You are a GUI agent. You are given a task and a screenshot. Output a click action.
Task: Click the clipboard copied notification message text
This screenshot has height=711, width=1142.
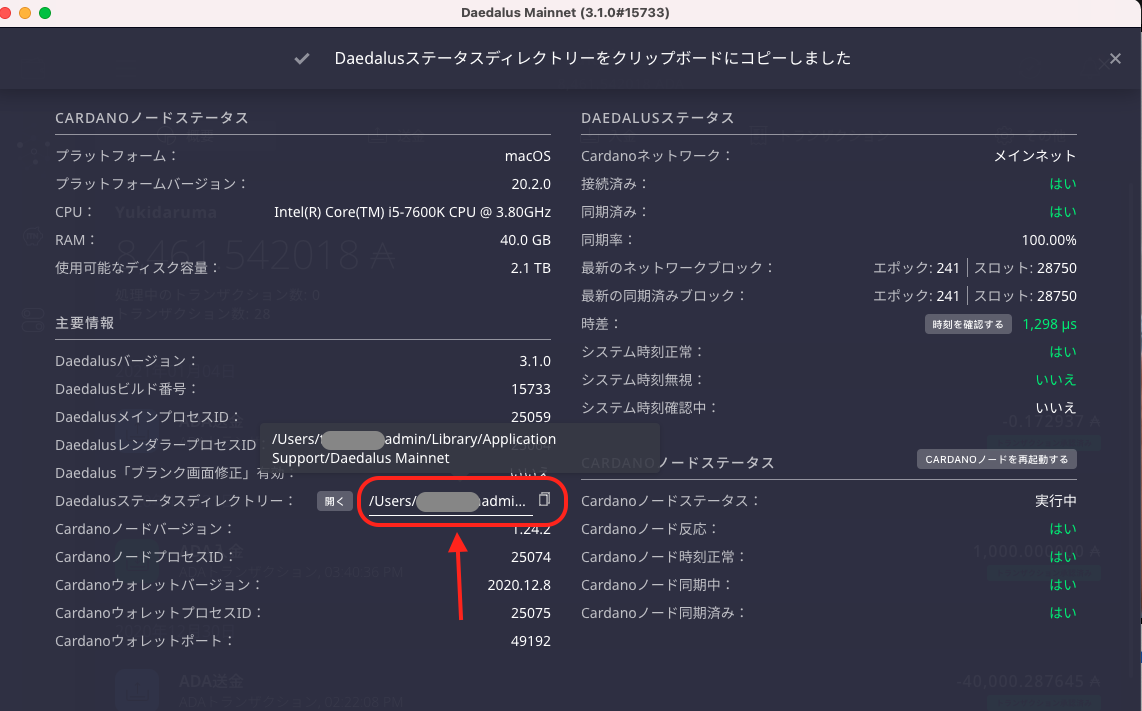click(x=593, y=58)
